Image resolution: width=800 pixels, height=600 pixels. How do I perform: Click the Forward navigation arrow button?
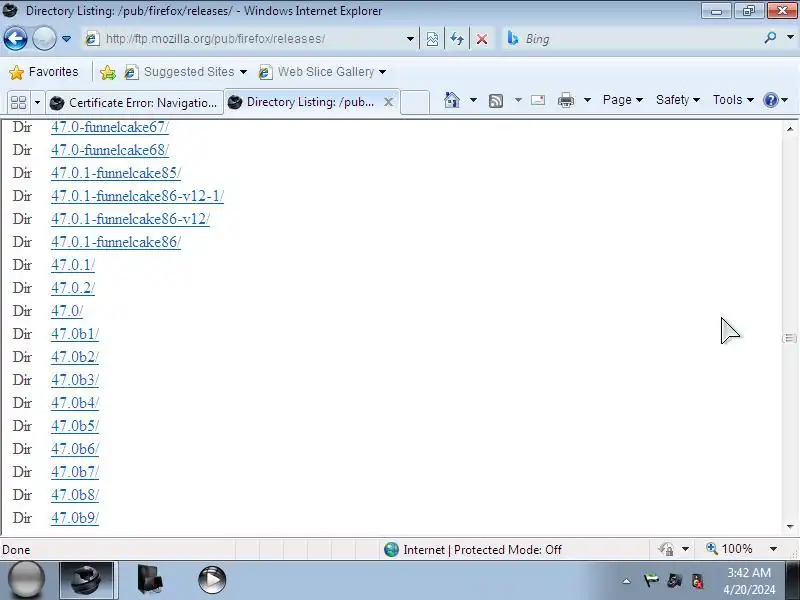(x=44, y=39)
